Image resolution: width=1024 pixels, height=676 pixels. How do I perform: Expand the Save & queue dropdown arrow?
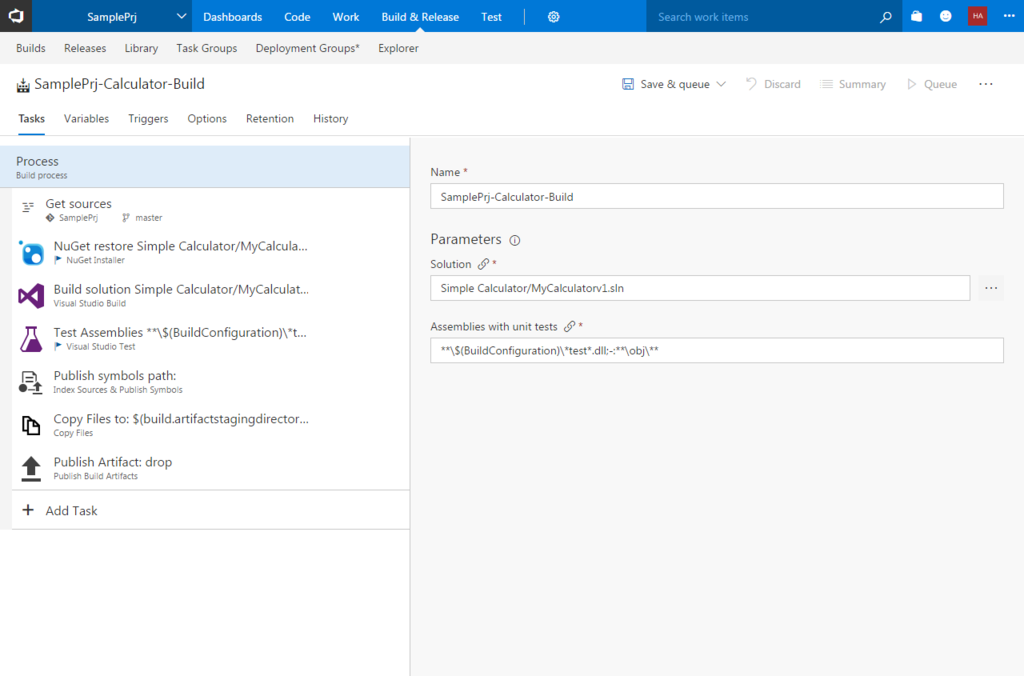721,84
